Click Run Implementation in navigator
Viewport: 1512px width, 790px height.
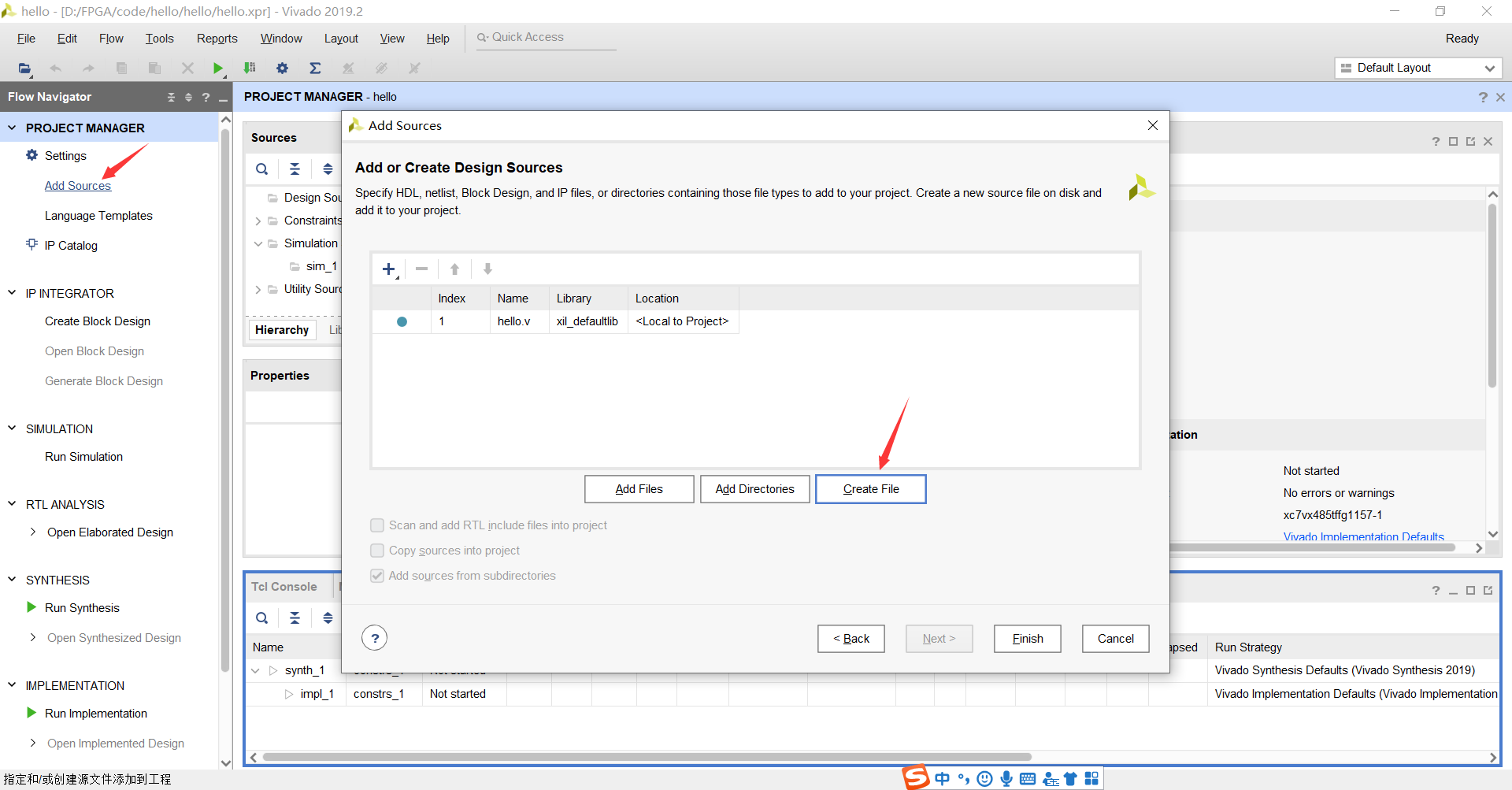[96, 714]
